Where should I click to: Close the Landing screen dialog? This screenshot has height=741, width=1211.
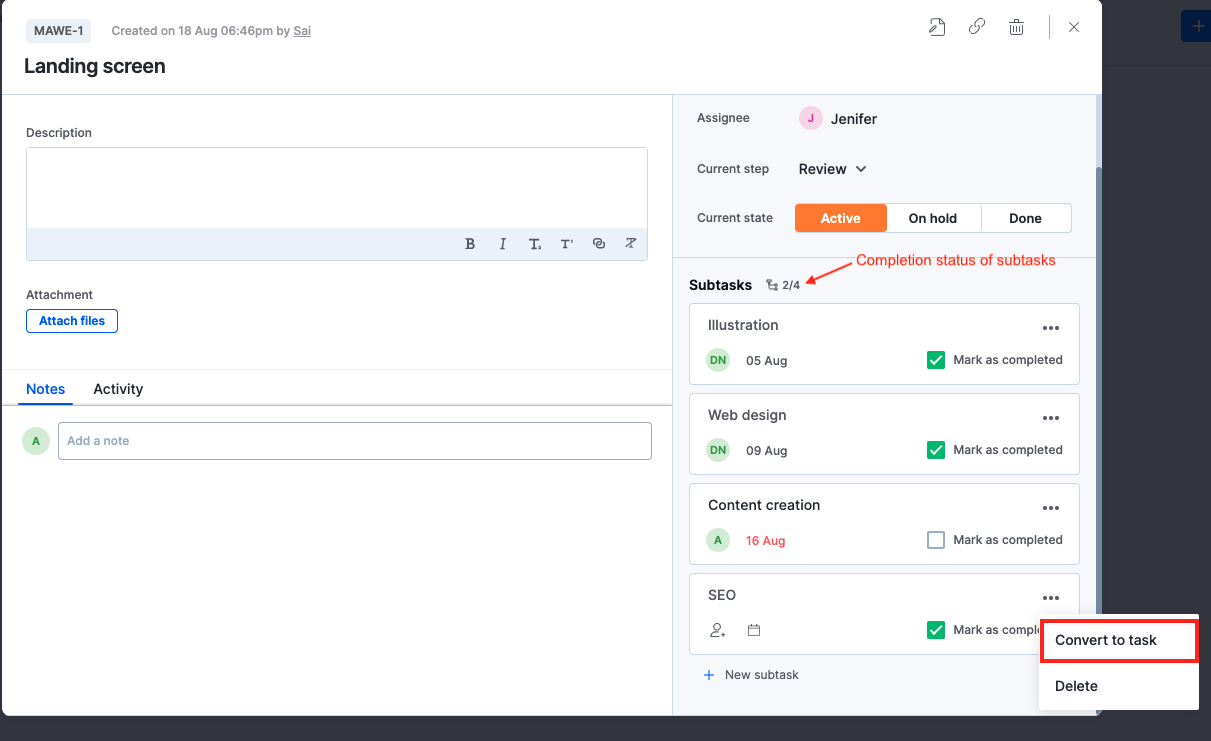(1074, 27)
